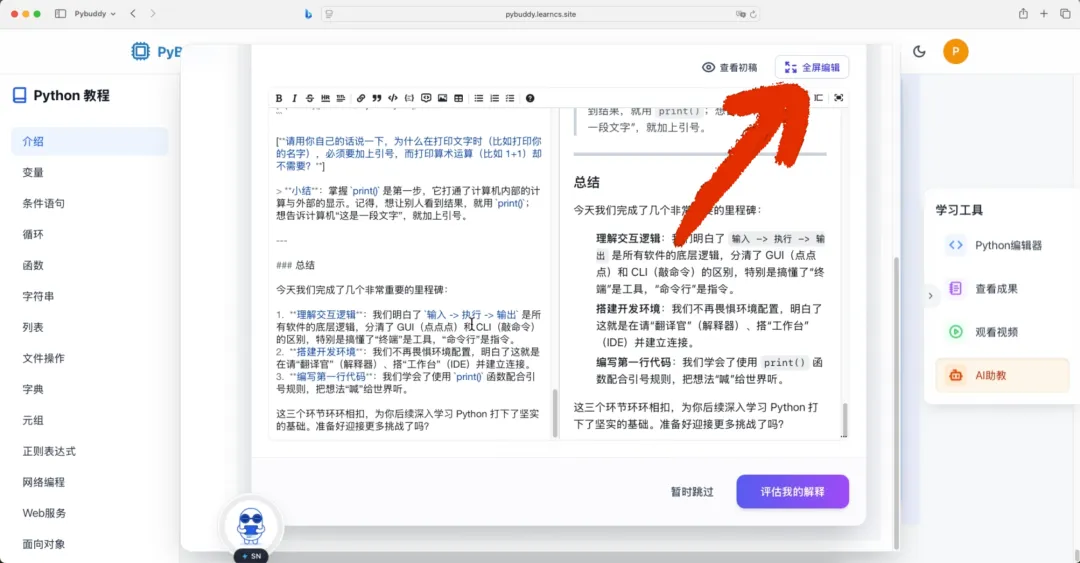Image resolution: width=1080 pixels, height=563 pixels.
Task: Toggle view draft 查看初稿 eye button
Action: click(x=729, y=68)
